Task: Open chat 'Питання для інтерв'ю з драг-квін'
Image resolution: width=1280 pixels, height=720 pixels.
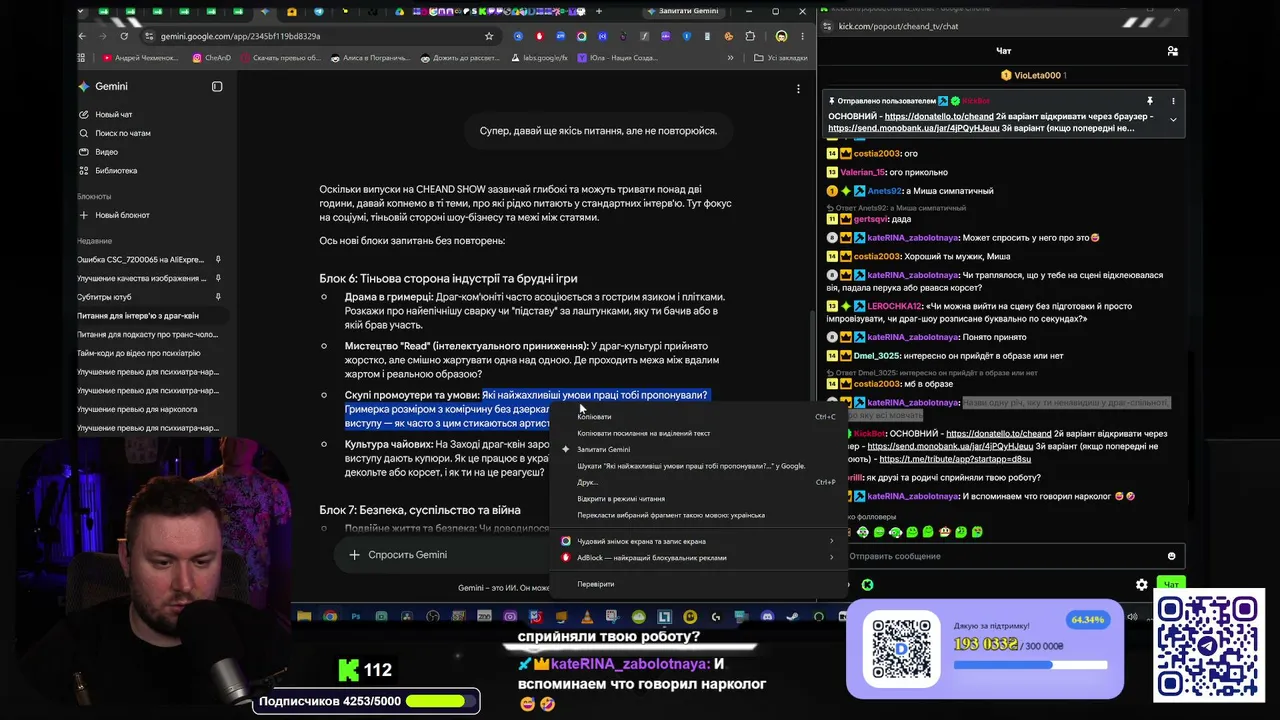Action: pos(138,316)
